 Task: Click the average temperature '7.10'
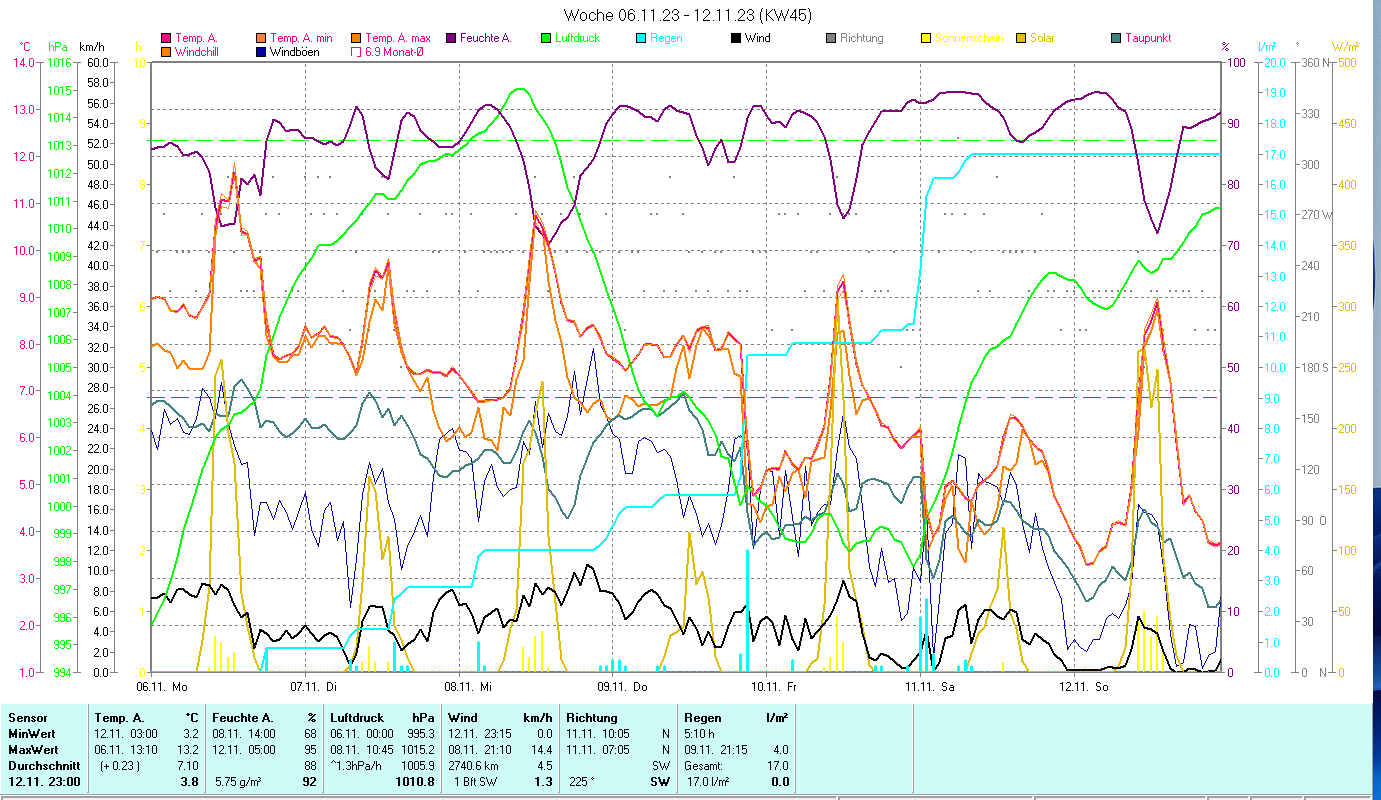click(190, 765)
